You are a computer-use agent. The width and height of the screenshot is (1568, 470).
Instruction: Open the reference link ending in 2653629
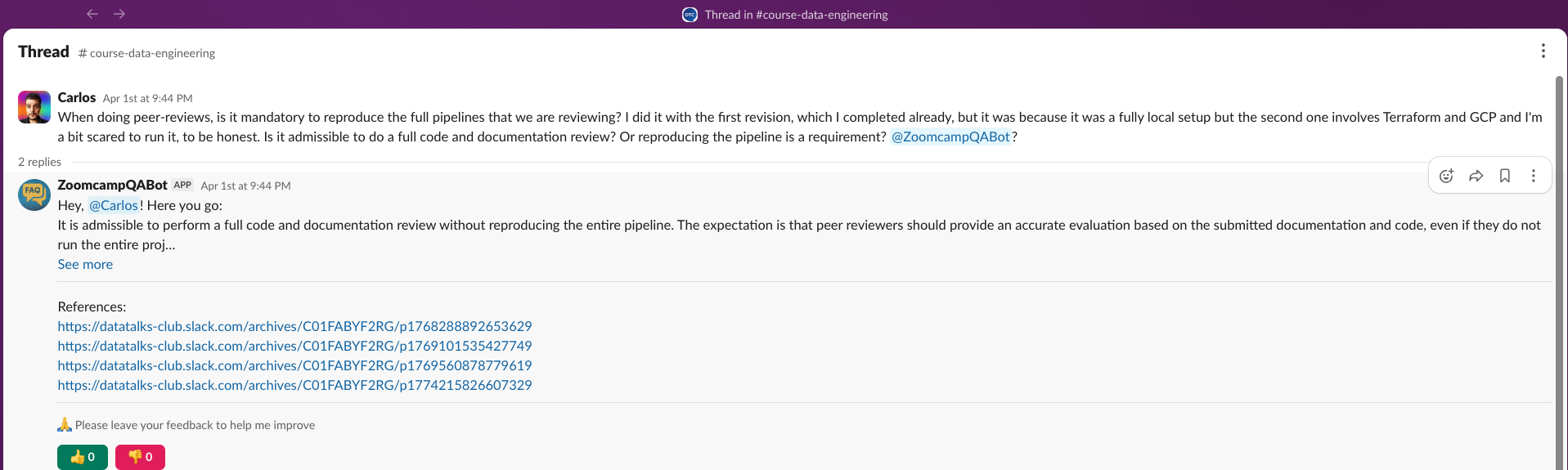point(294,326)
